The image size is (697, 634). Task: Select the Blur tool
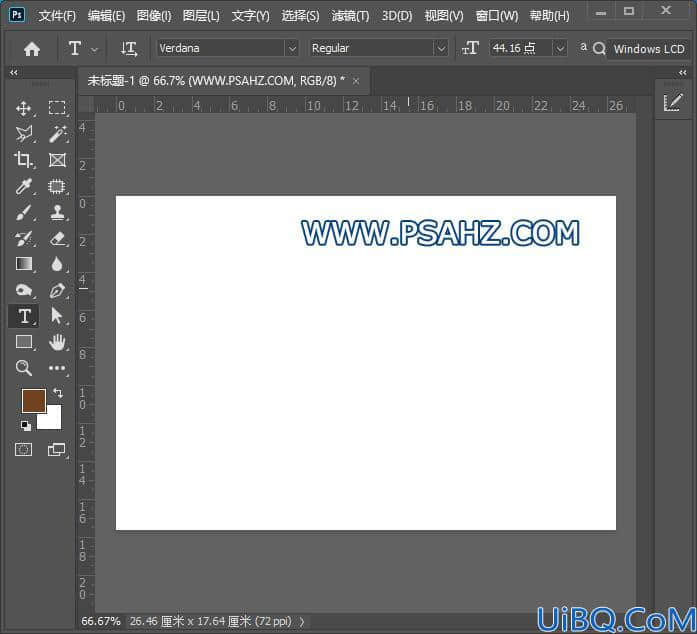tap(56, 264)
